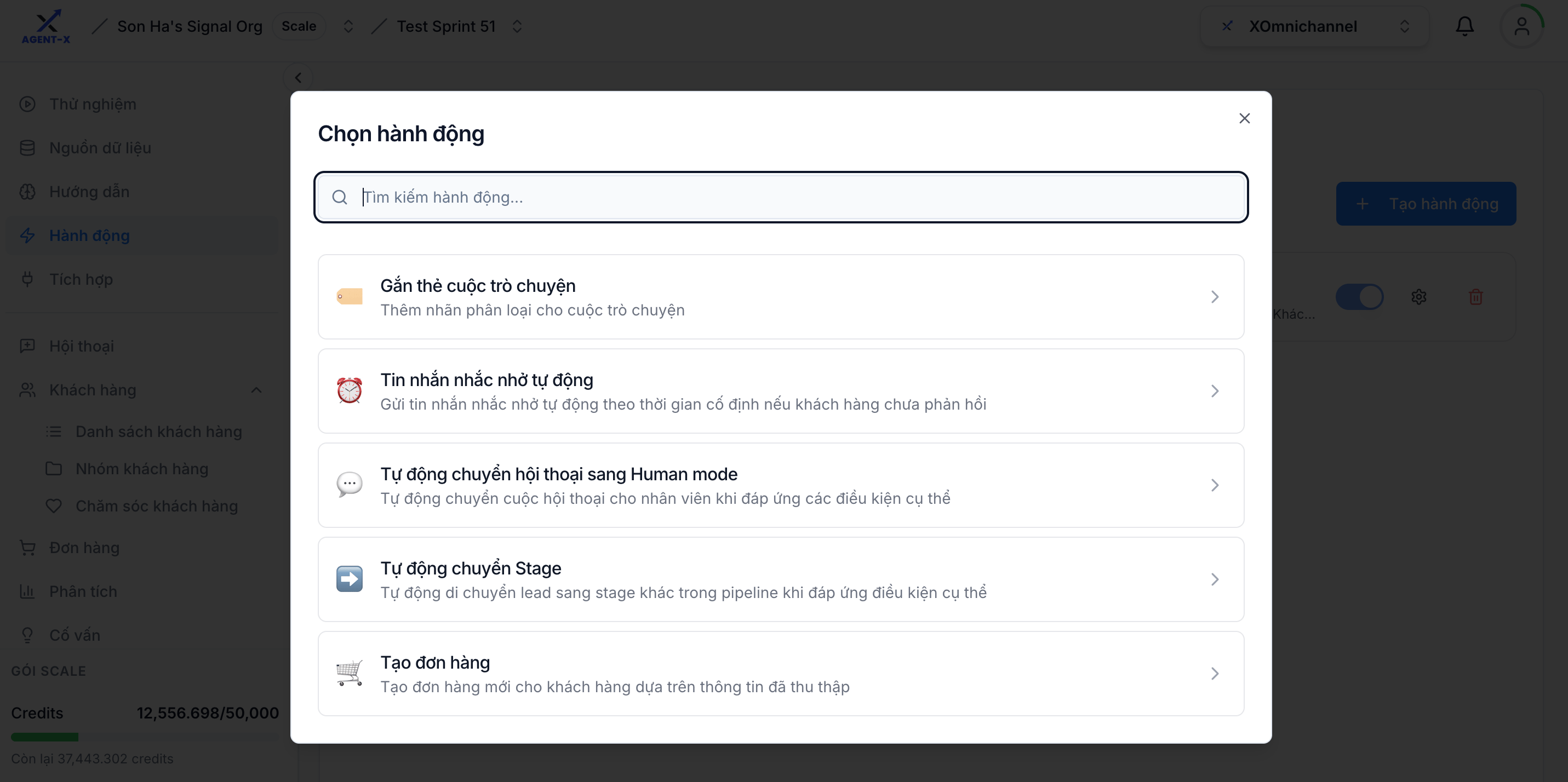
Task: Select the Gắn thẻ cuộc trò chuyện title
Action: click(x=477, y=285)
